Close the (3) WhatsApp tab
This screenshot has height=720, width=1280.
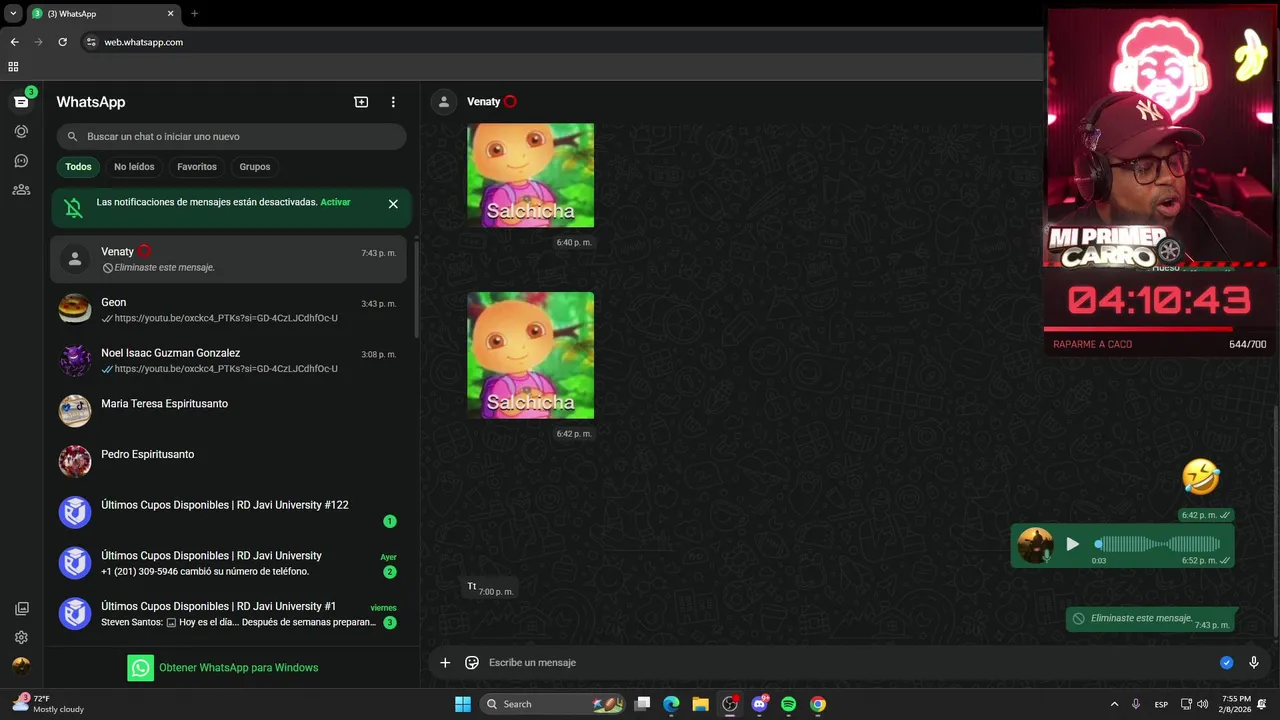point(170,14)
